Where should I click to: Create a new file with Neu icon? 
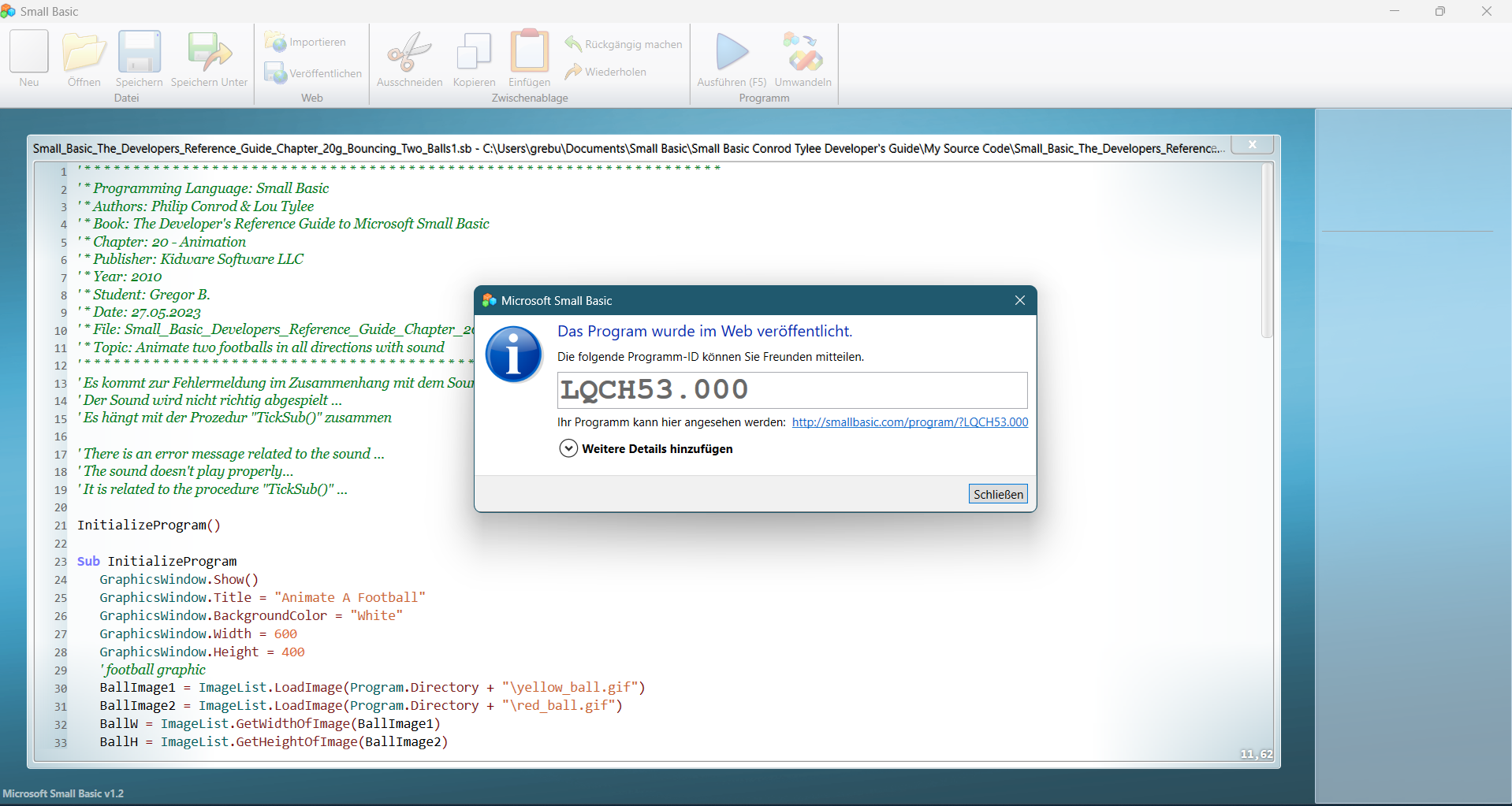coord(29,59)
